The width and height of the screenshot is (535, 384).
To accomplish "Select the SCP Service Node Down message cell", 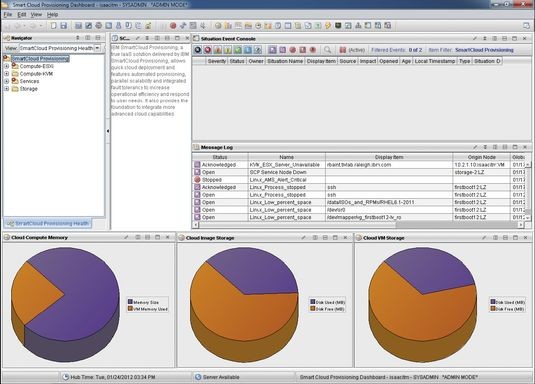I will pyautogui.click(x=287, y=172).
